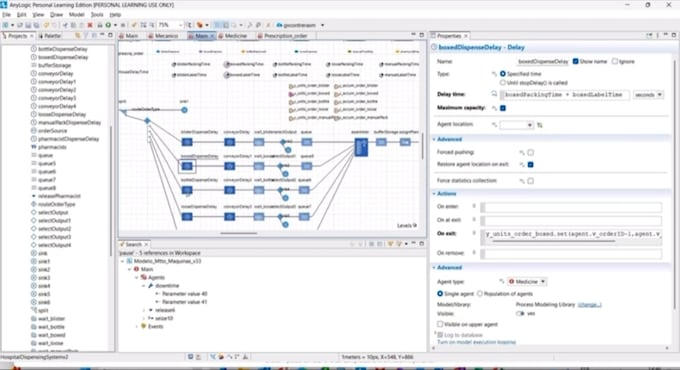The image size is (680, 370).
Task: Click the selectOutput4 item in Projects tree
Action: click(54, 245)
